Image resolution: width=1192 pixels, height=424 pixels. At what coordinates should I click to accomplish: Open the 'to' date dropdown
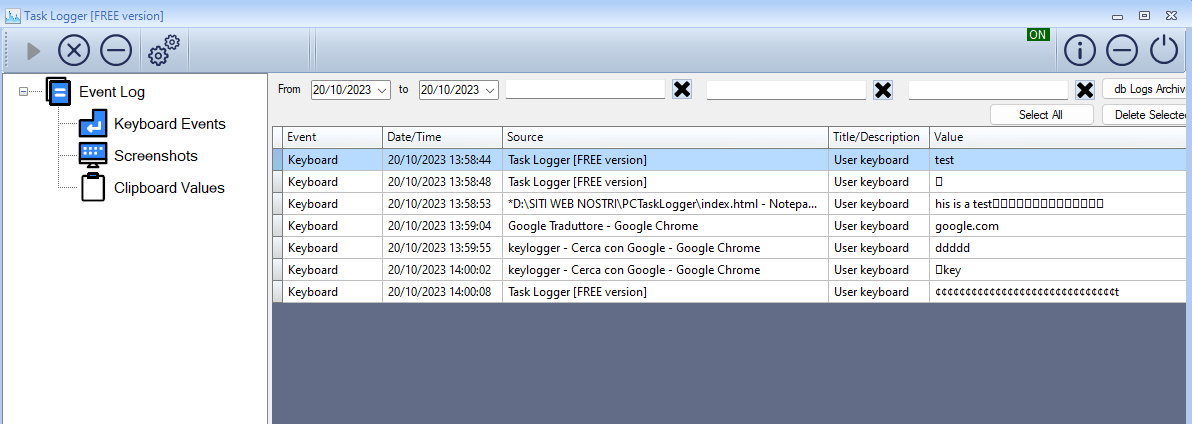click(490, 90)
